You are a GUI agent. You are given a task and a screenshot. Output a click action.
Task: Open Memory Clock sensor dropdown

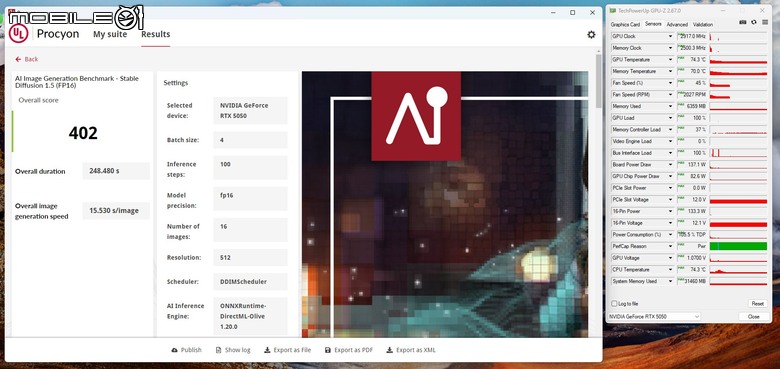point(671,48)
